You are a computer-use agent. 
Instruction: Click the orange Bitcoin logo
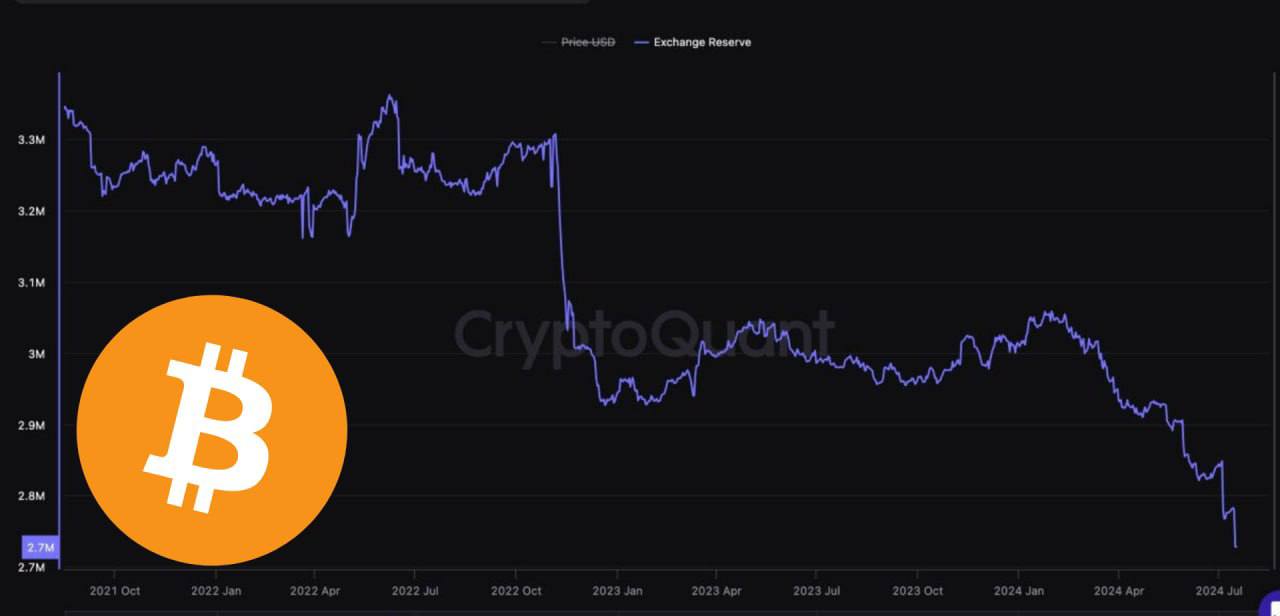[x=212, y=430]
